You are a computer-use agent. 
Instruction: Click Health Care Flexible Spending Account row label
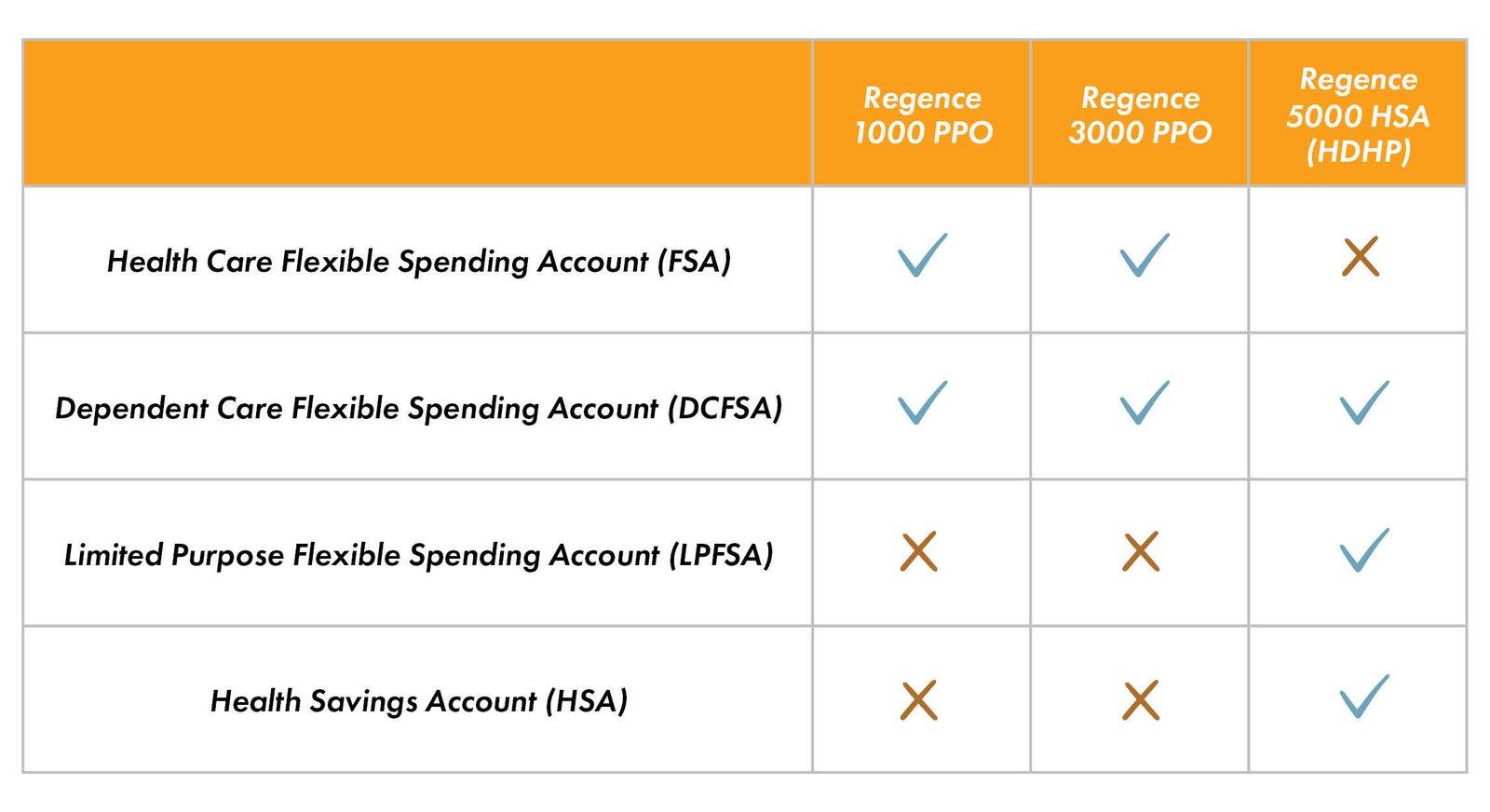tap(419, 261)
